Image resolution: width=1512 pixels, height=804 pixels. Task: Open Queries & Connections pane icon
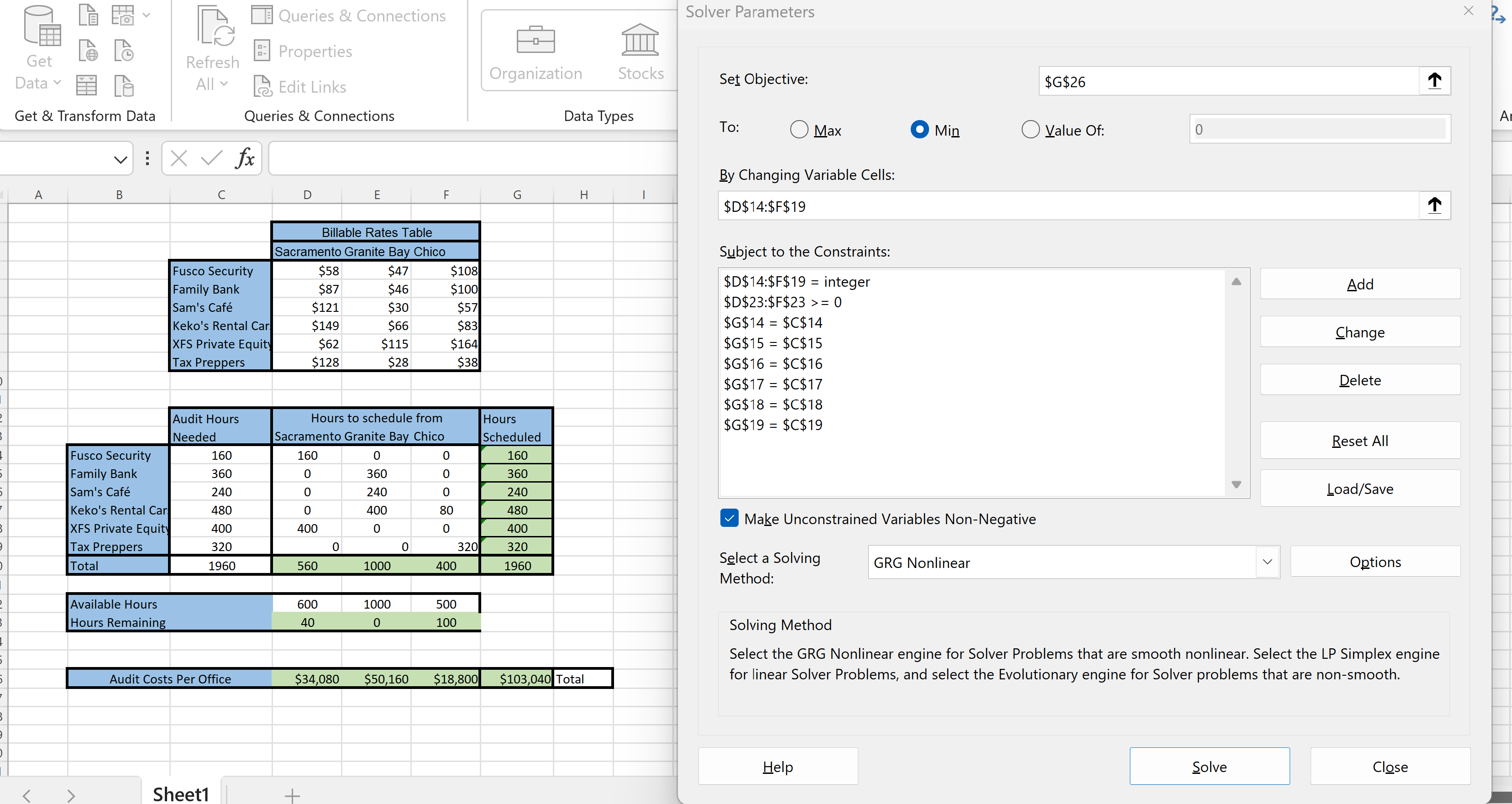(262, 15)
